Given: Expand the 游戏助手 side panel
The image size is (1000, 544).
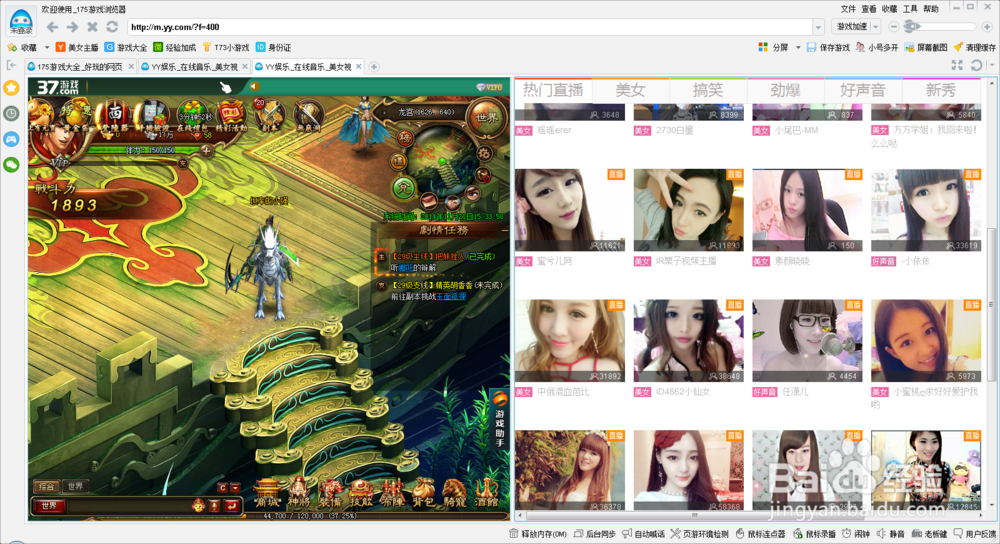Looking at the screenshot, I should pyautogui.click(x=500, y=418).
